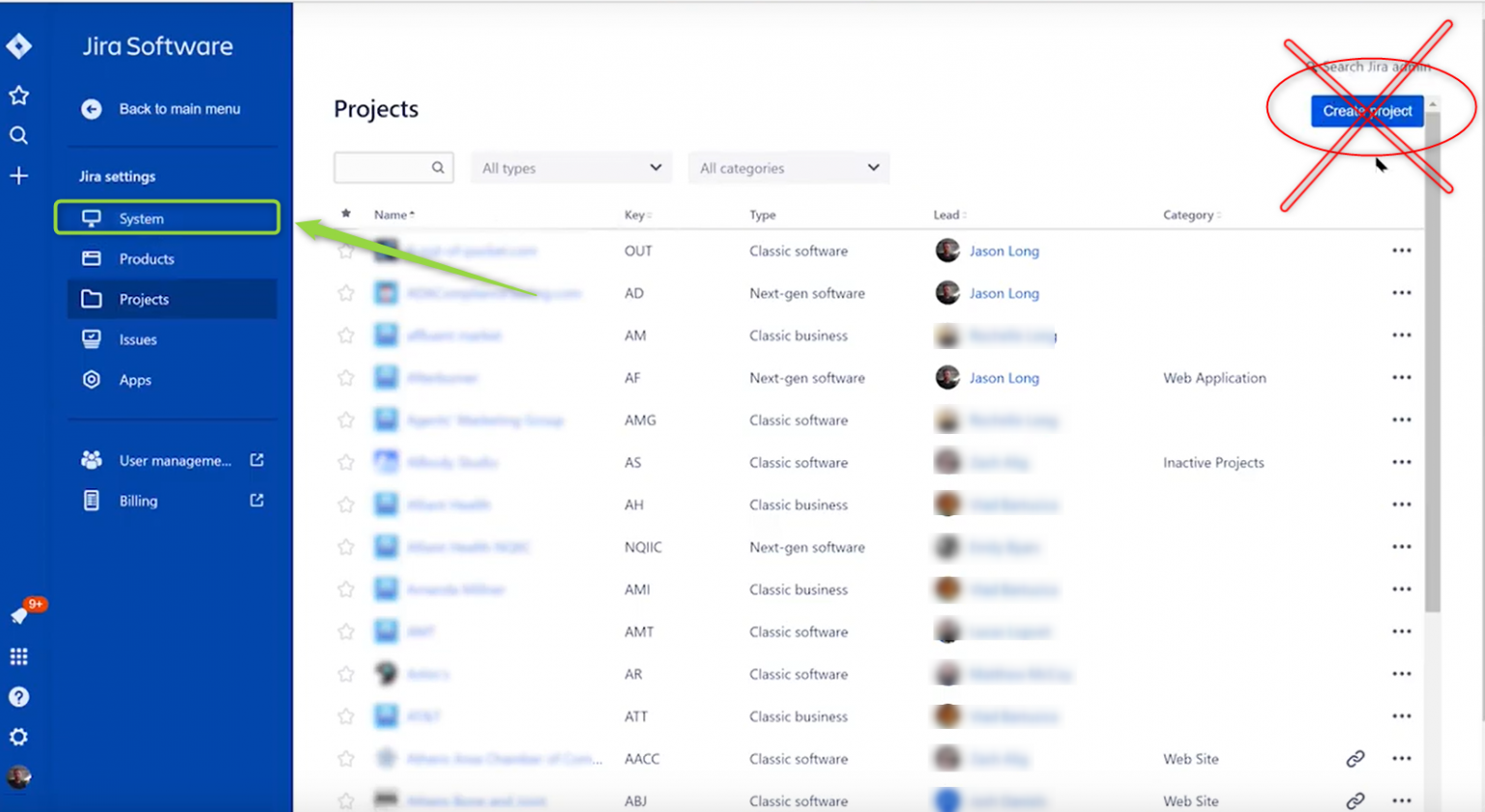
Task: Open the Atlassian apps grid switcher
Action: (19, 655)
